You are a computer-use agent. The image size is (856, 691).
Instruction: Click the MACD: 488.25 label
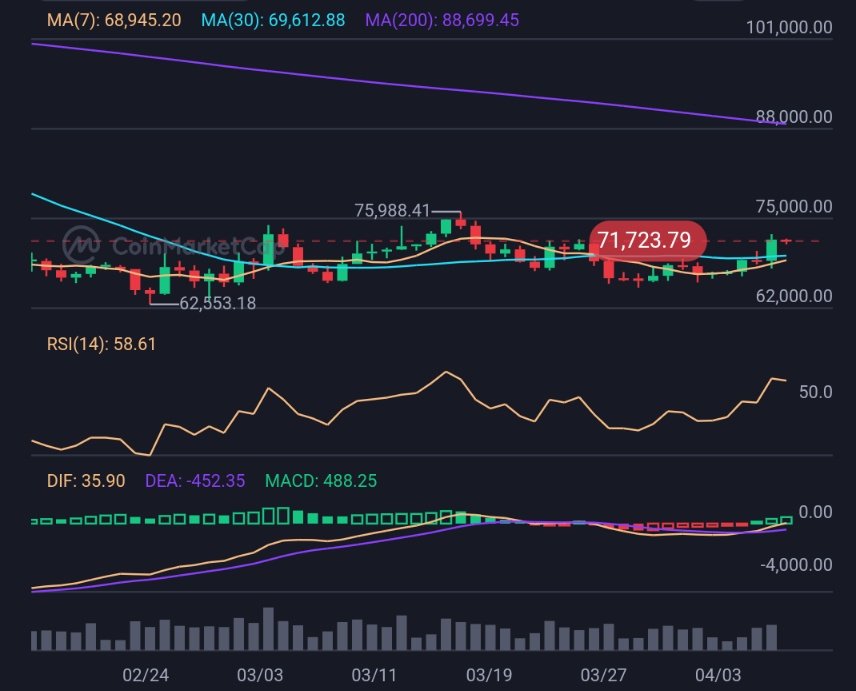click(321, 481)
